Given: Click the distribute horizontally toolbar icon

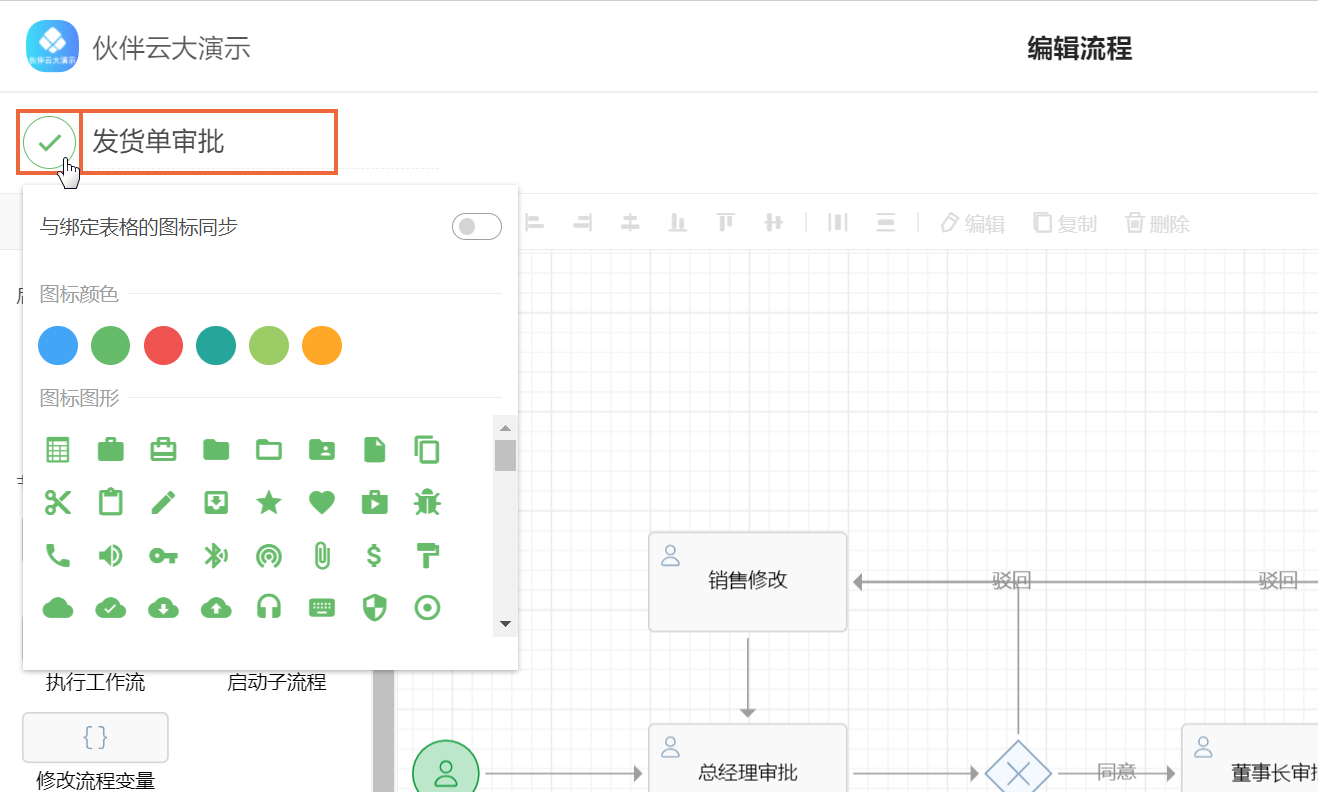Looking at the screenshot, I should click(x=838, y=222).
